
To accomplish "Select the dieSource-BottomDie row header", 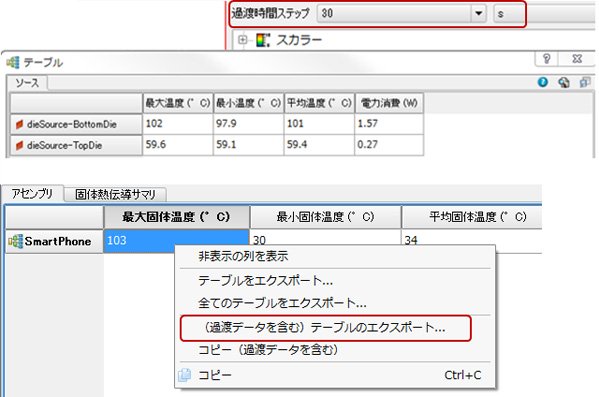I will point(76,124).
